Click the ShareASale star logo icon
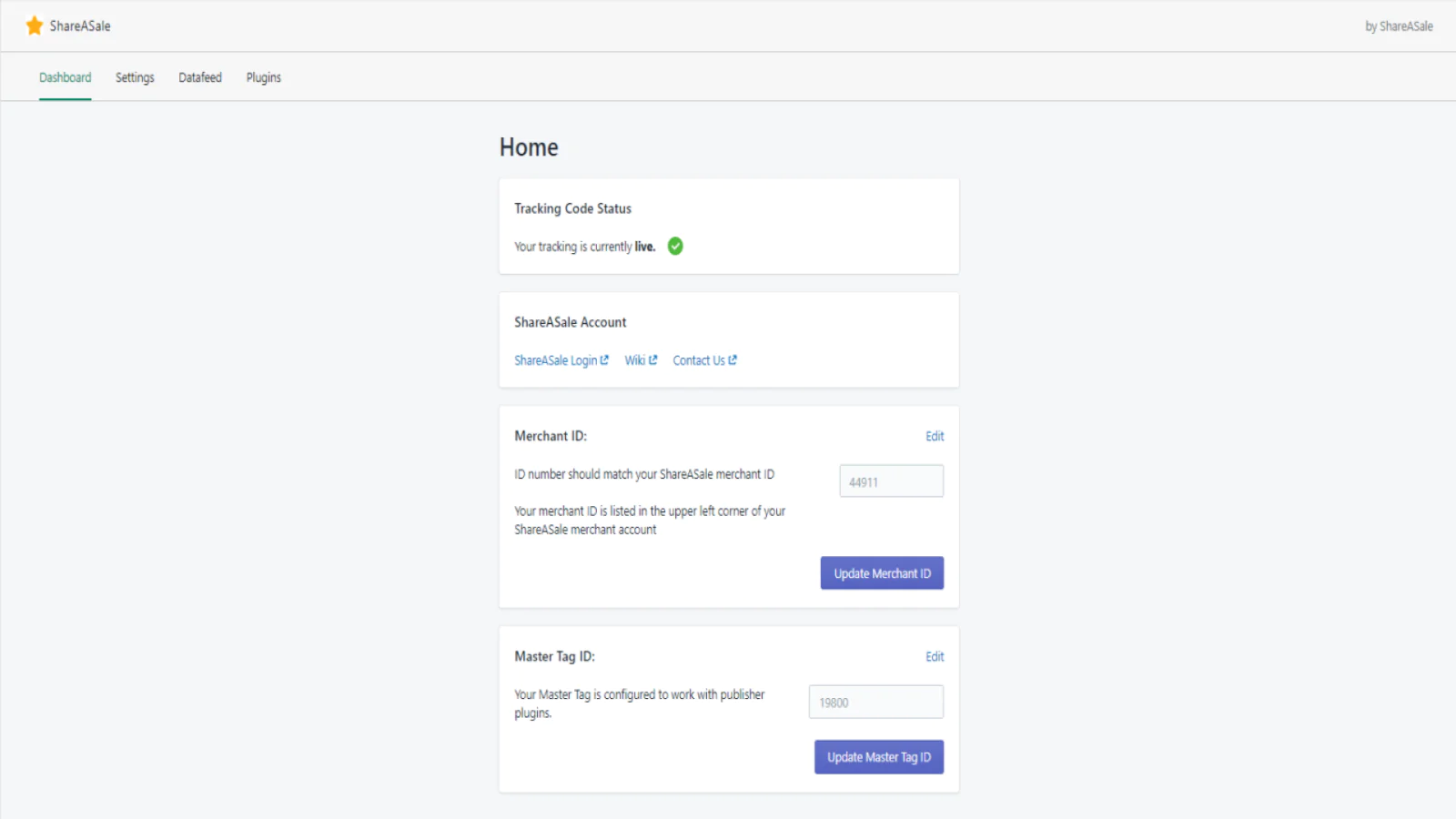This screenshot has height=819, width=1456. coord(35,25)
